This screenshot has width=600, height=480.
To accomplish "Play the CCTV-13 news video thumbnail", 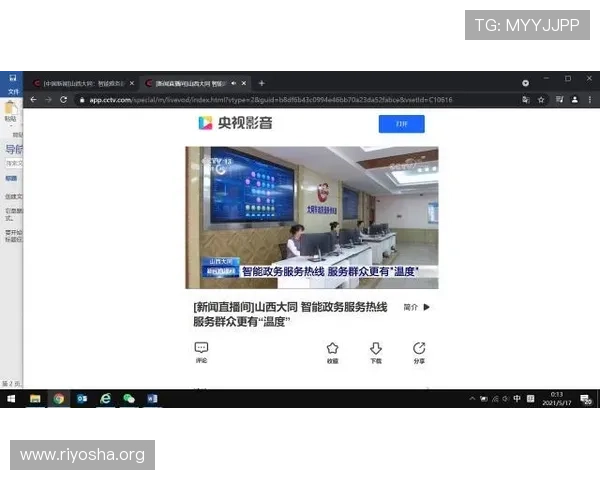I will (x=312, y=217).
